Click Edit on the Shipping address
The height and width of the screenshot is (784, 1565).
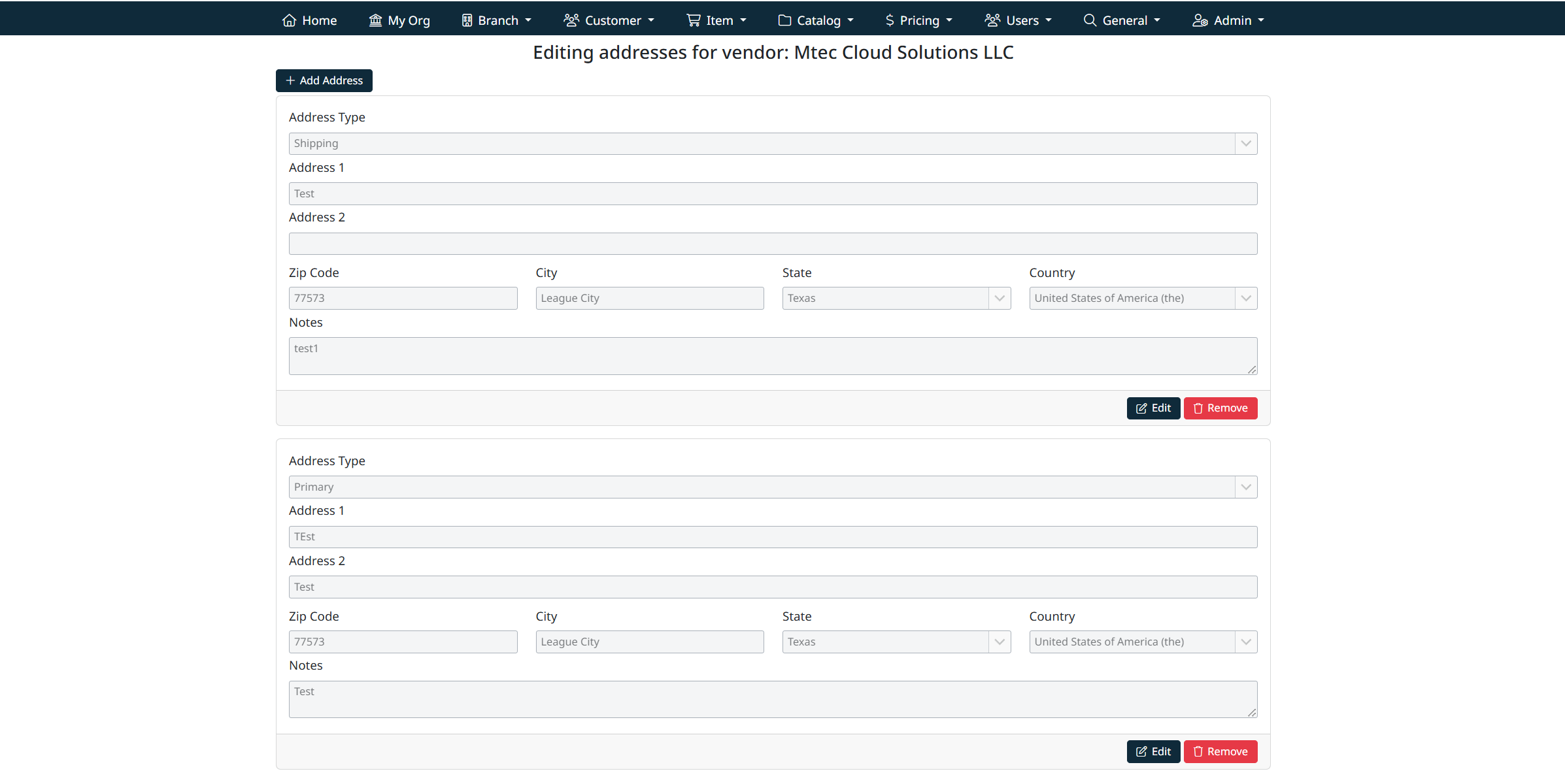click(1153, 408)
